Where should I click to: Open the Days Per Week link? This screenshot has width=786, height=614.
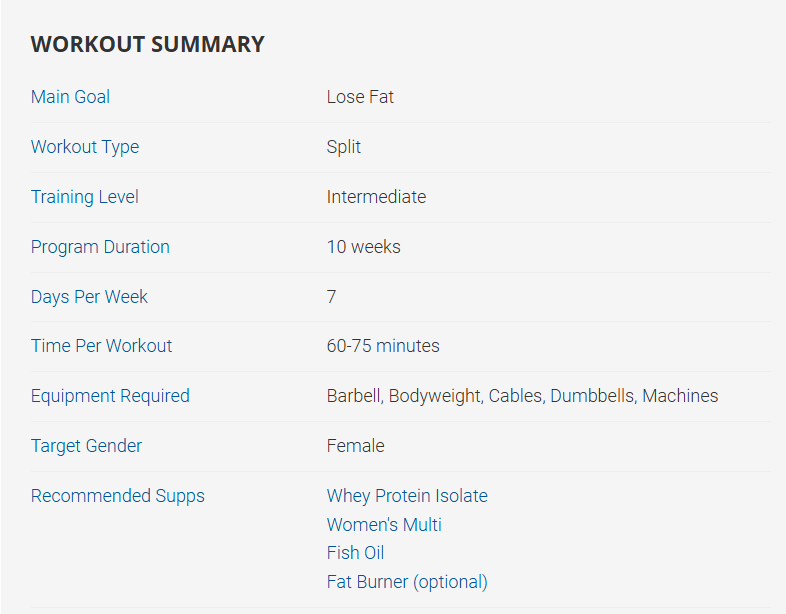pos(89,297)
